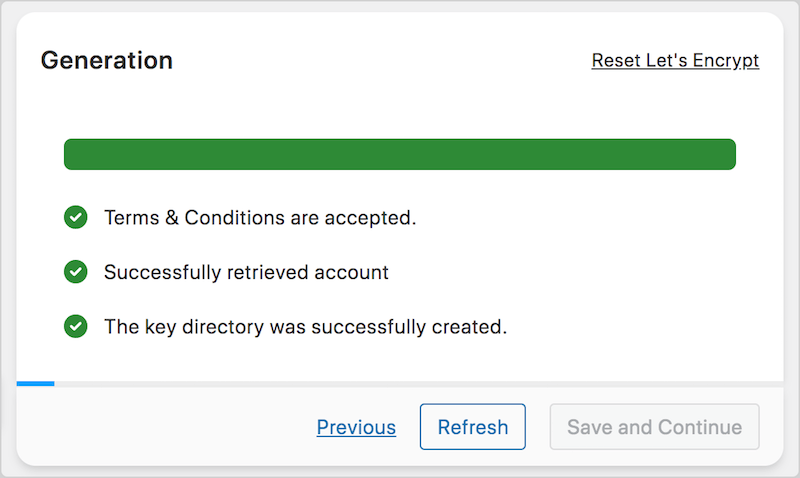This screenshot has width=800, height=478.
Task: Click the green check beside Terms & Conditions
Action: [x=76, y=217]
